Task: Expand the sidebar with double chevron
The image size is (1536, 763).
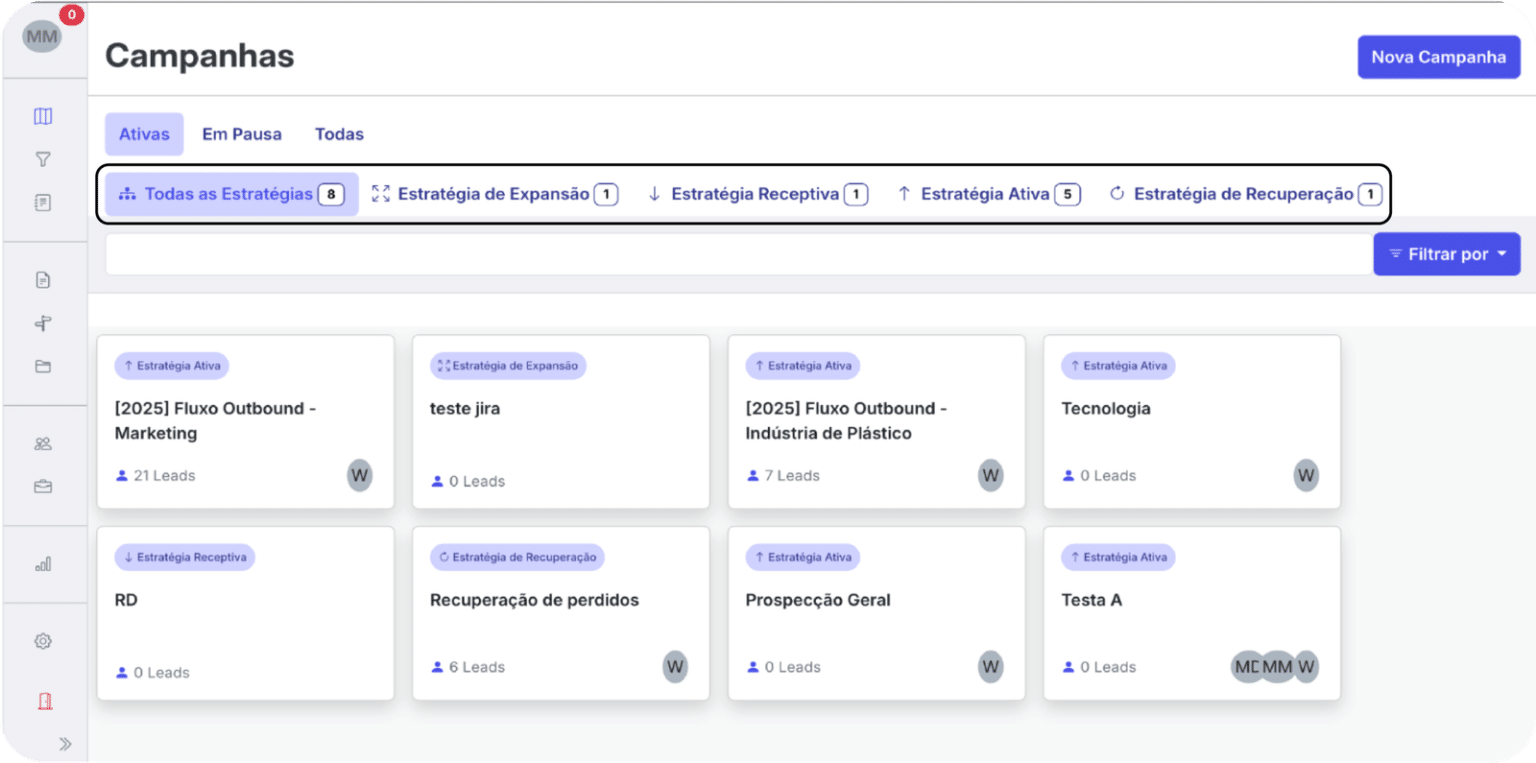Action: 65,743
